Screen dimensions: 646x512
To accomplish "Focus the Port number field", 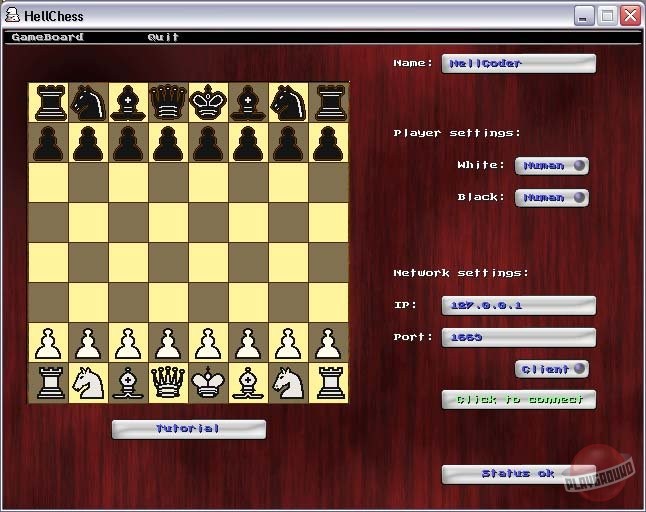I will [x=518, y=337].
